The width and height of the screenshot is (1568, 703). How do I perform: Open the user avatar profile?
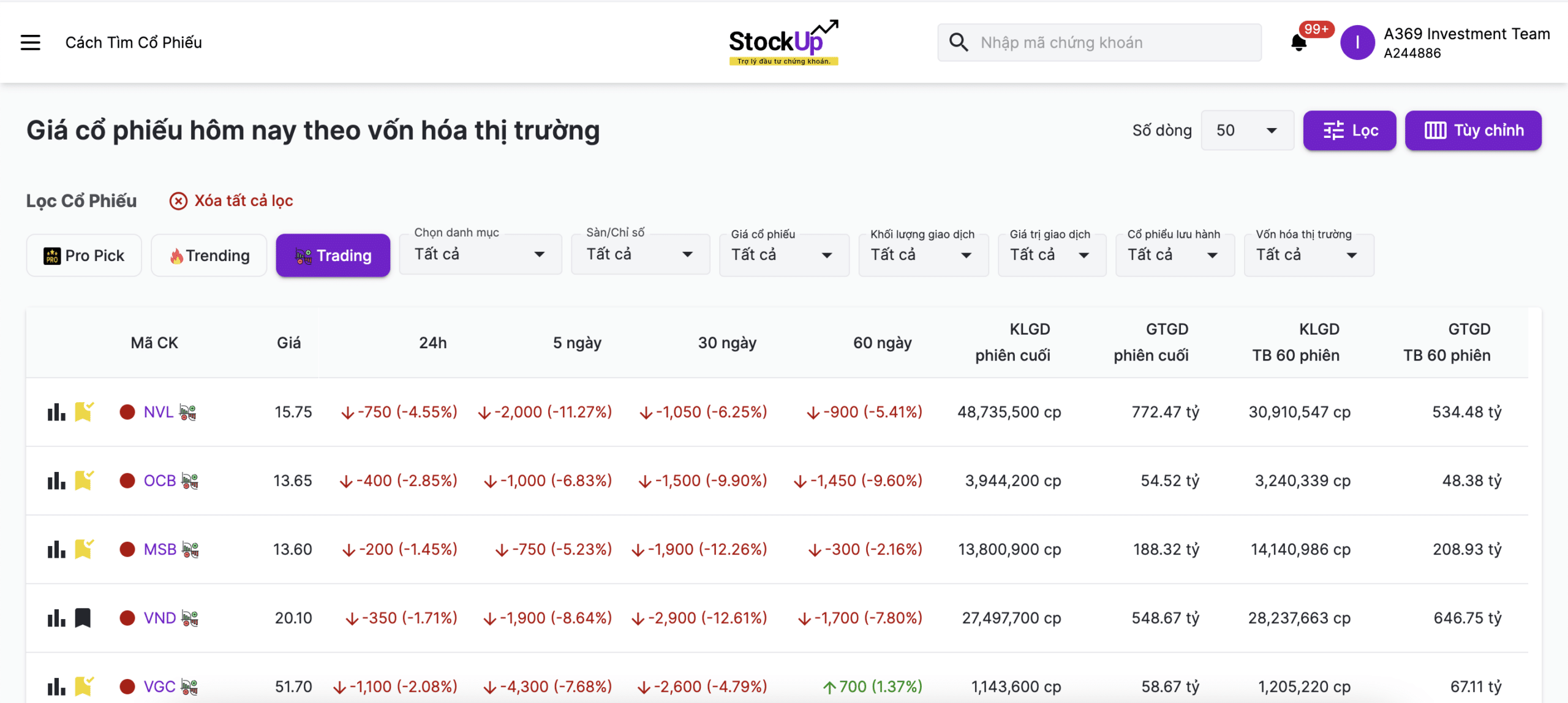pos(1357,42)
